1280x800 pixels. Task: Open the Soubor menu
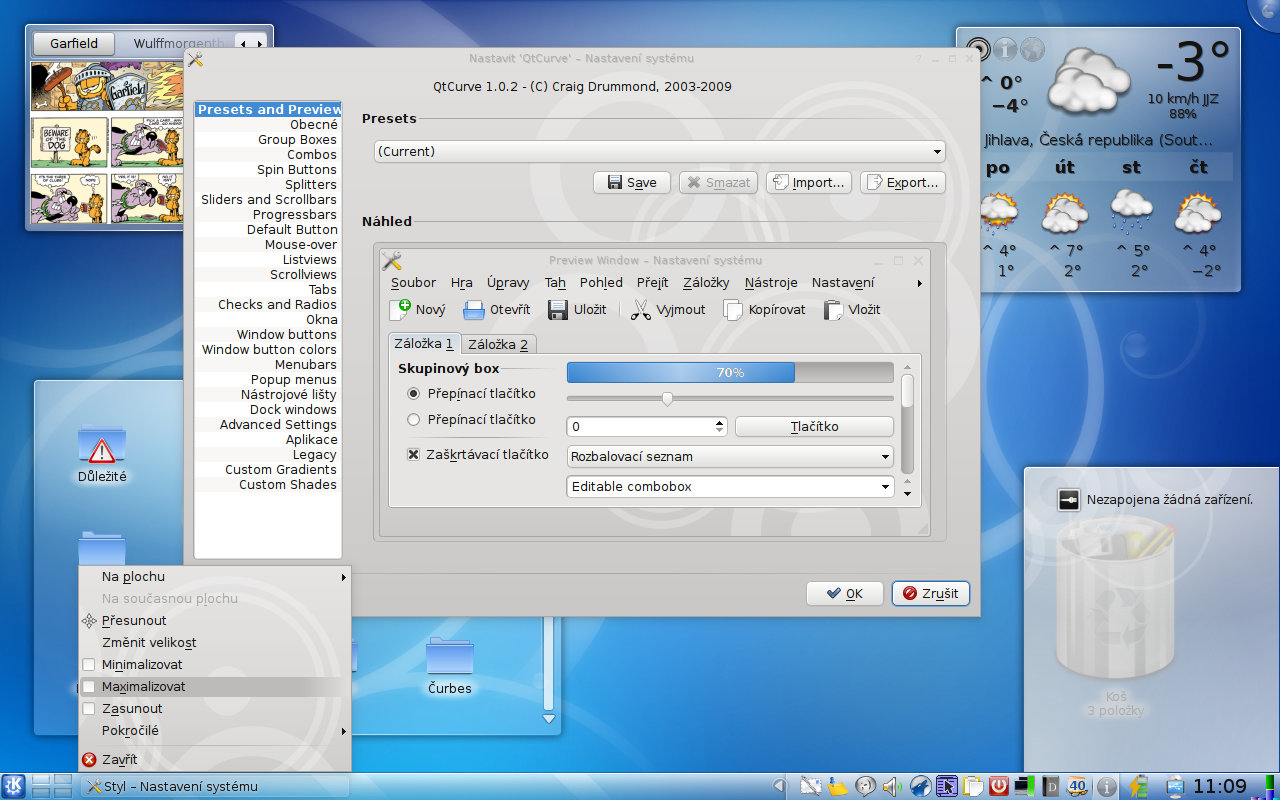pos(413,283)
